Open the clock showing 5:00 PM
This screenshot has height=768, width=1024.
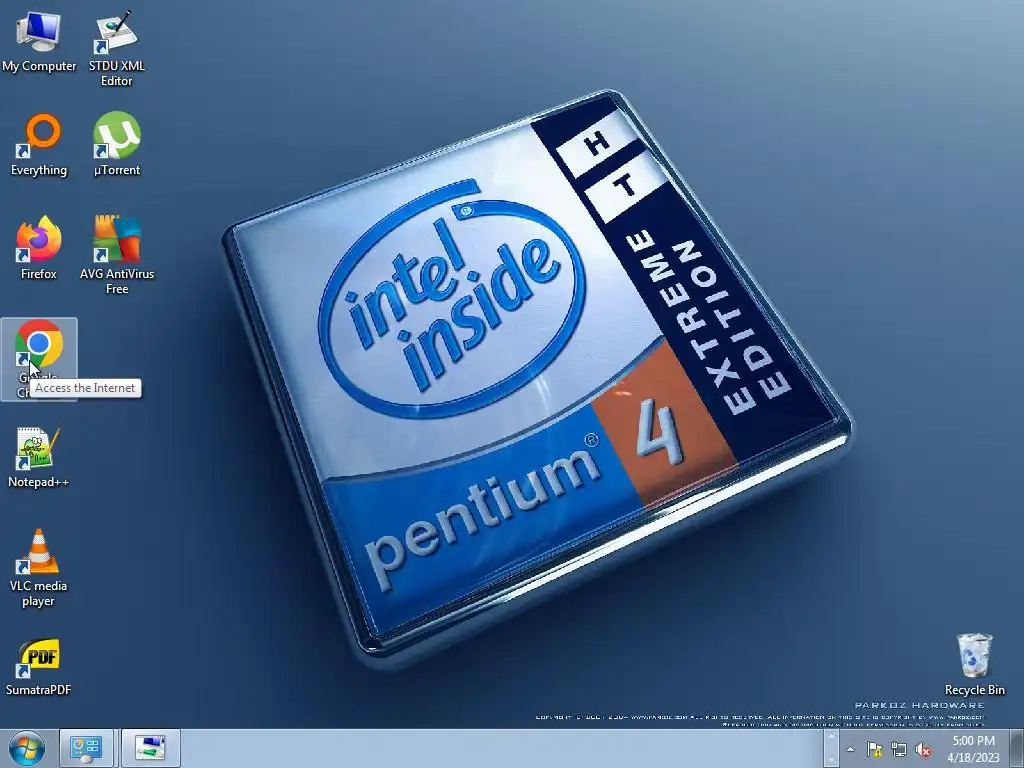pyautogui.click(x=973, y=749)
